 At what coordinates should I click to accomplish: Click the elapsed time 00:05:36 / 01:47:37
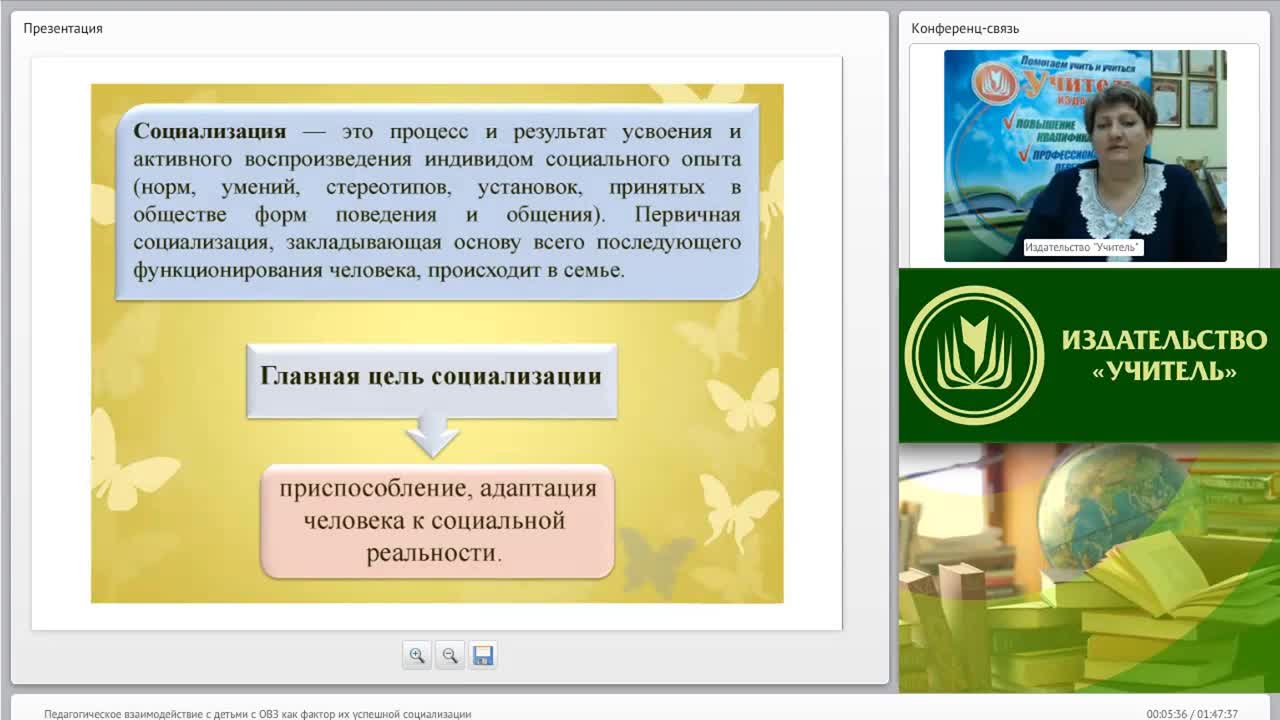[x=1192, y=714]
